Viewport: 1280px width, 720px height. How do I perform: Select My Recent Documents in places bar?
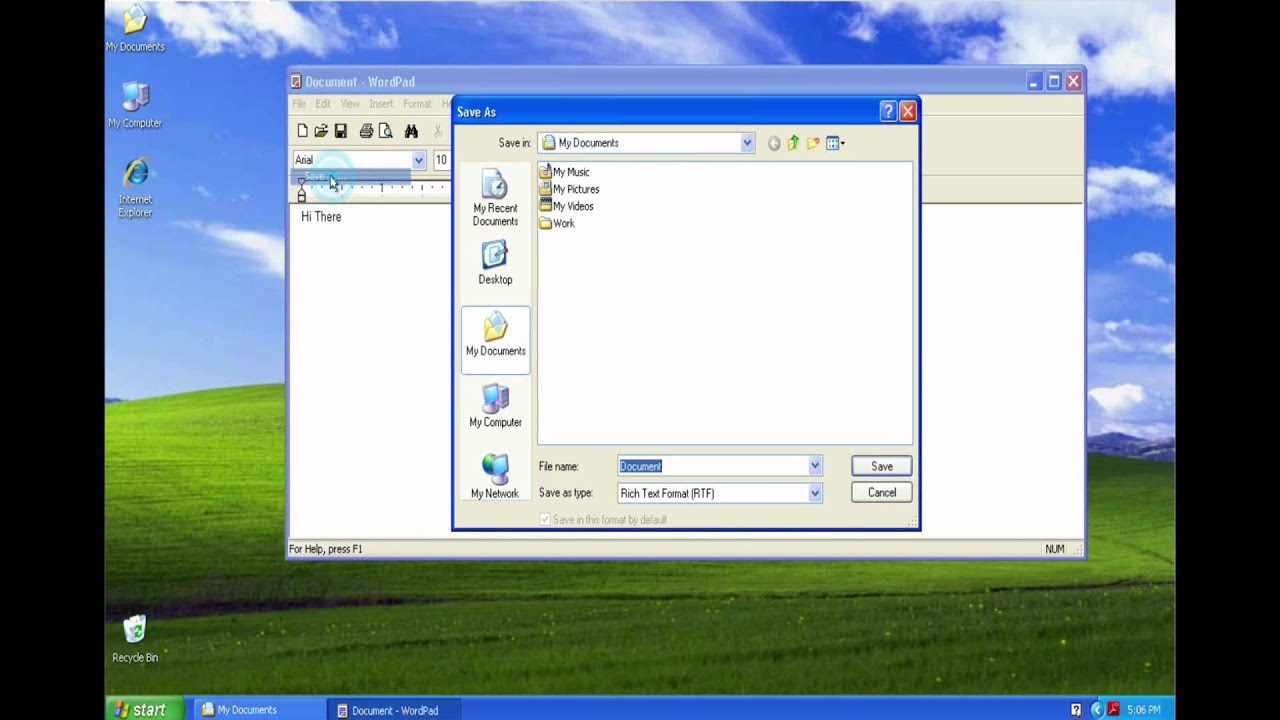point(495,199)
